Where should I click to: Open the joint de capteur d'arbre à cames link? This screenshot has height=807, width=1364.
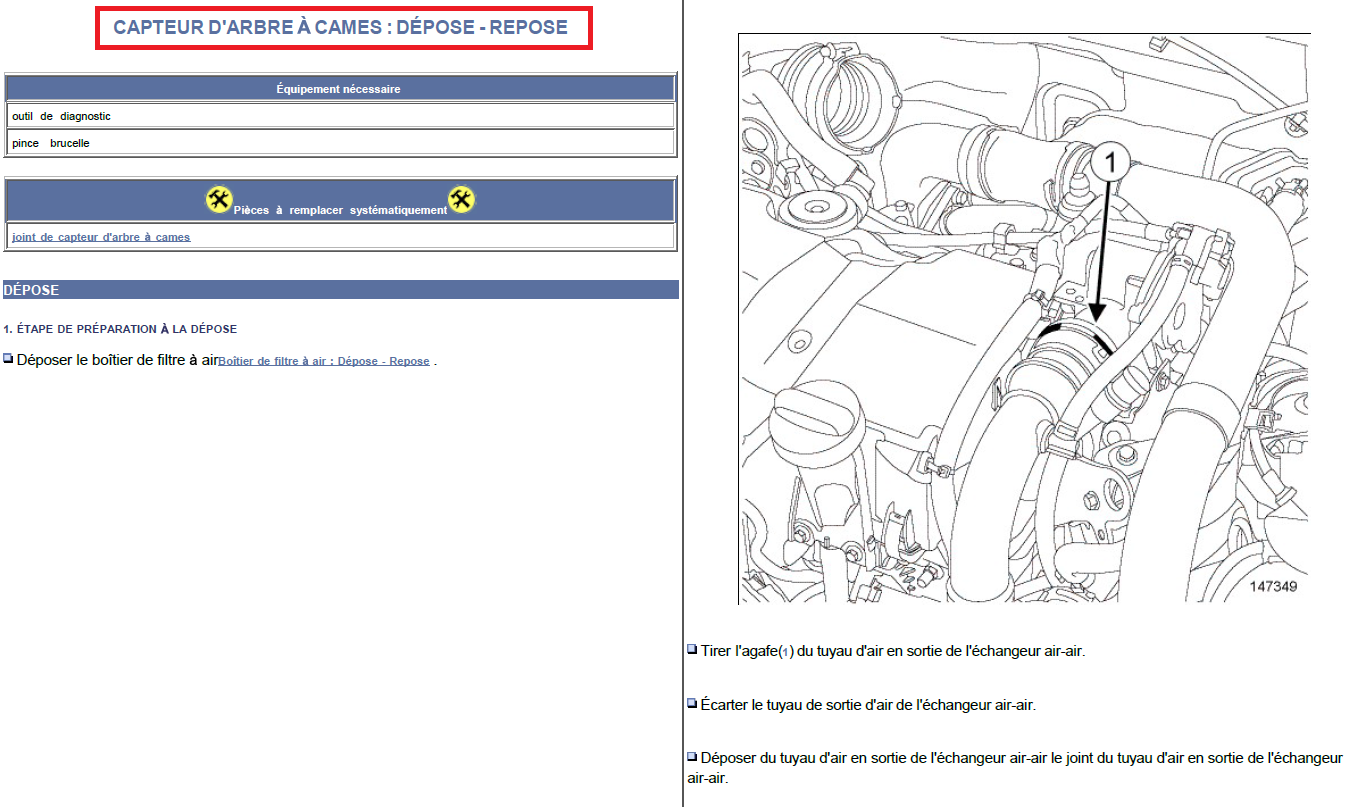coord(101,237)
